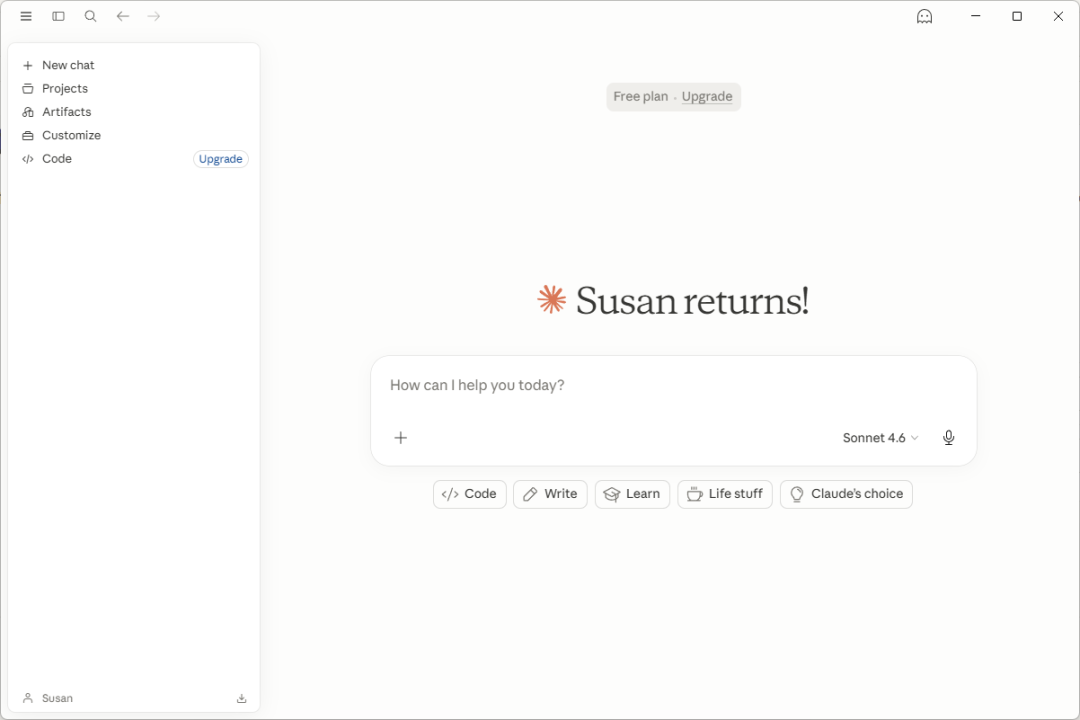Select the Code suggestion chip
Viewport: 1080px width, 720px height.
470,494
